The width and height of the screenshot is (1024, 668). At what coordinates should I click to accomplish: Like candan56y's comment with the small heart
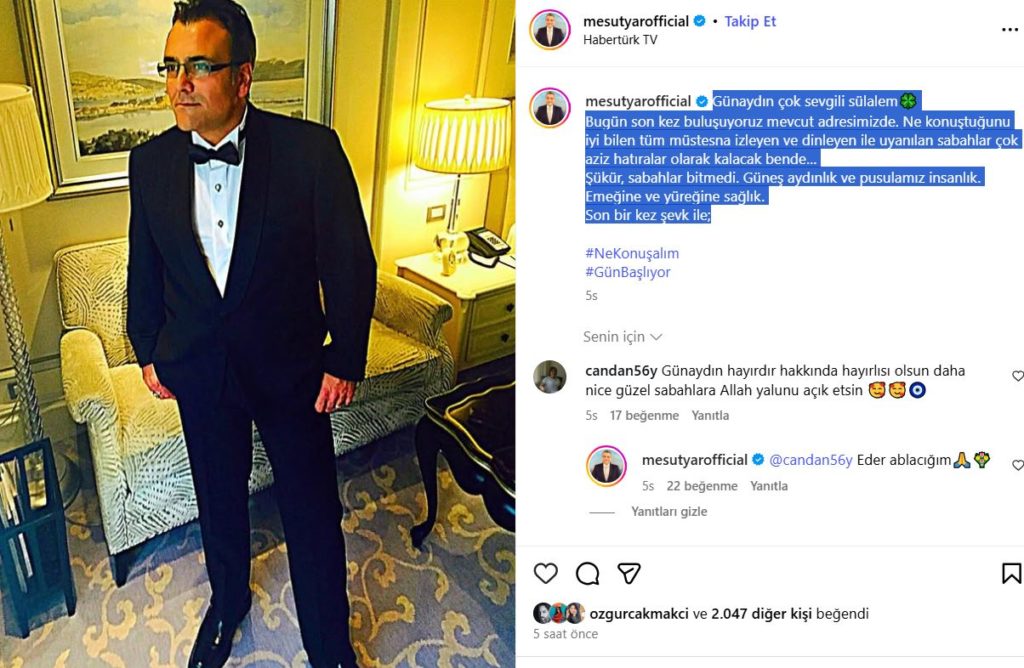coord(1017,377)
